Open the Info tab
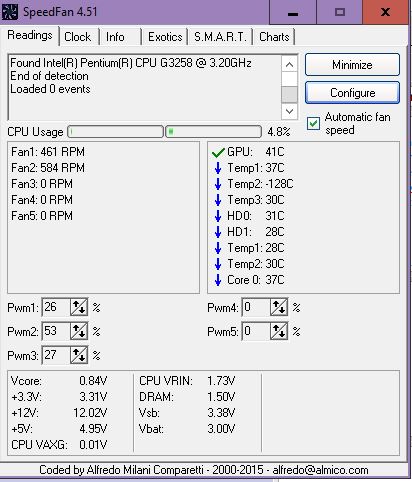 pyautogui.click(x=115, y=37)
